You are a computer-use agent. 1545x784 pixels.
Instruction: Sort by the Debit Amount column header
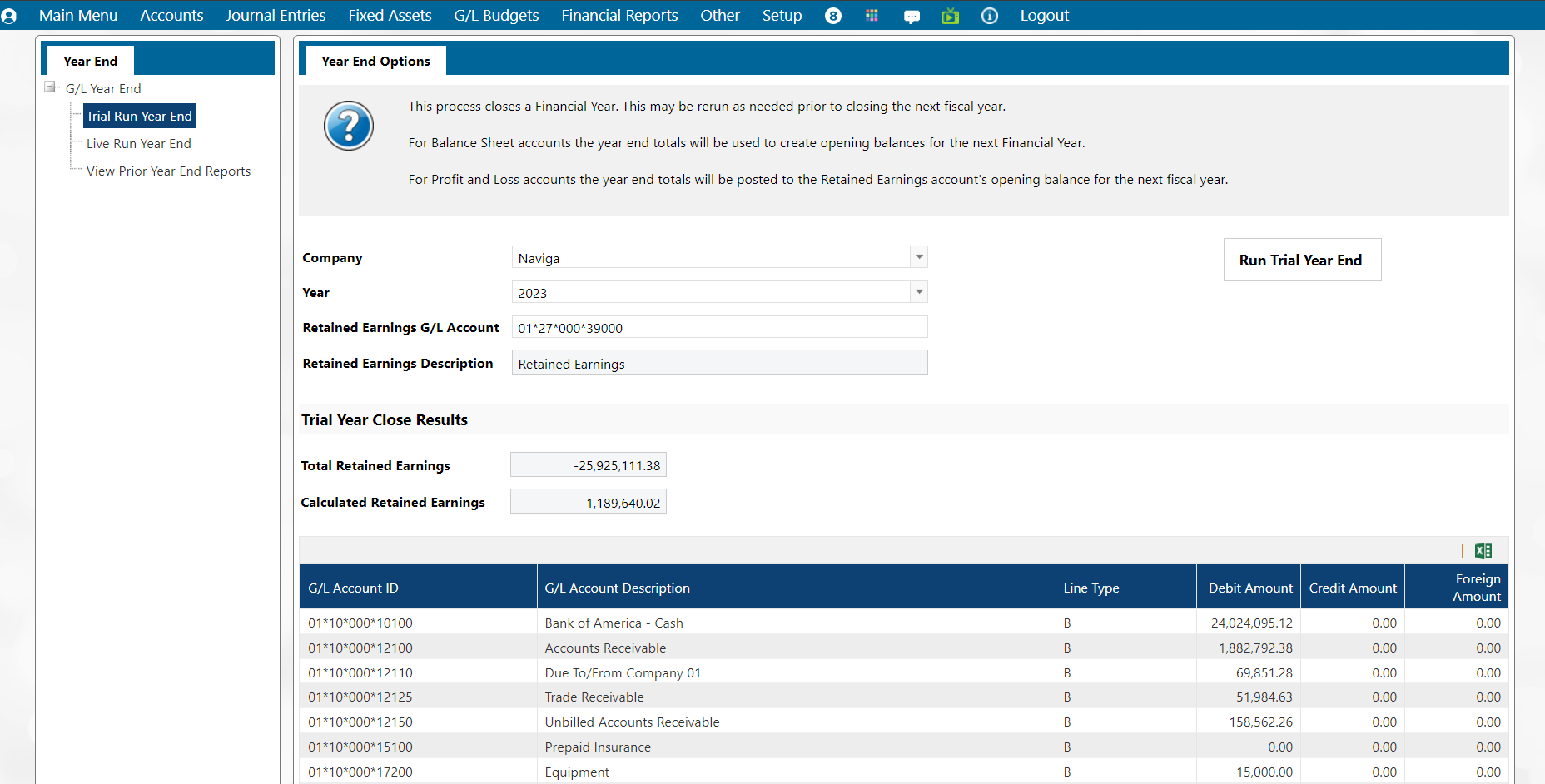tap(1249, 588)
